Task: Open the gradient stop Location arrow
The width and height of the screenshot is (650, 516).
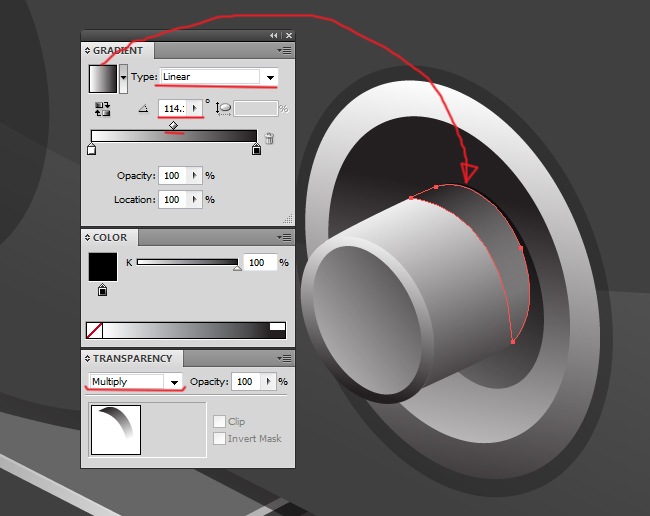Action: [x=194, y=200]
